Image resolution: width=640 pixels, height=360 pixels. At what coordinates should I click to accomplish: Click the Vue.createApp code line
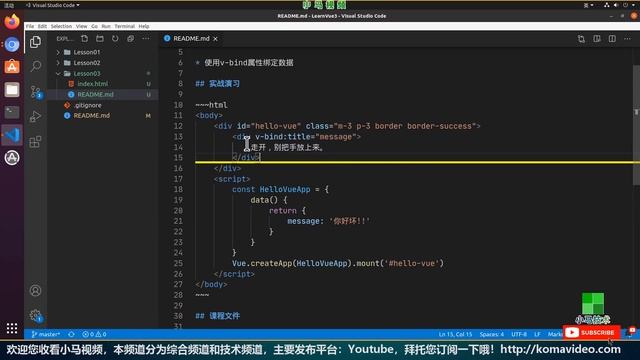pyautogui.click(x=338, y=263)
